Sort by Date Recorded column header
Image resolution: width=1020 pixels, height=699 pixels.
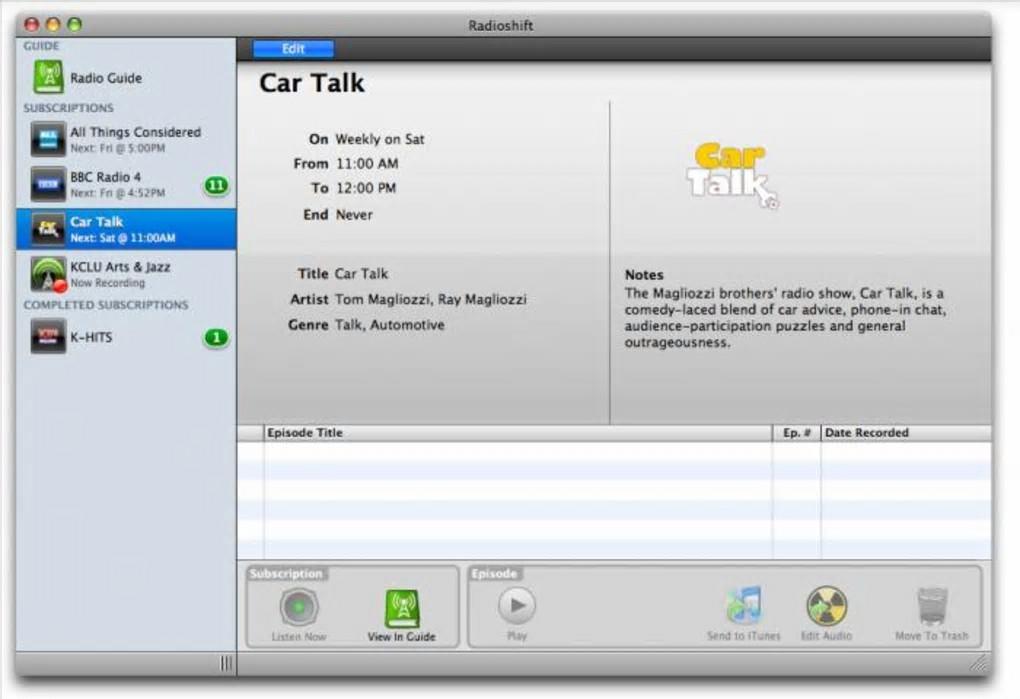click(906, 433)
